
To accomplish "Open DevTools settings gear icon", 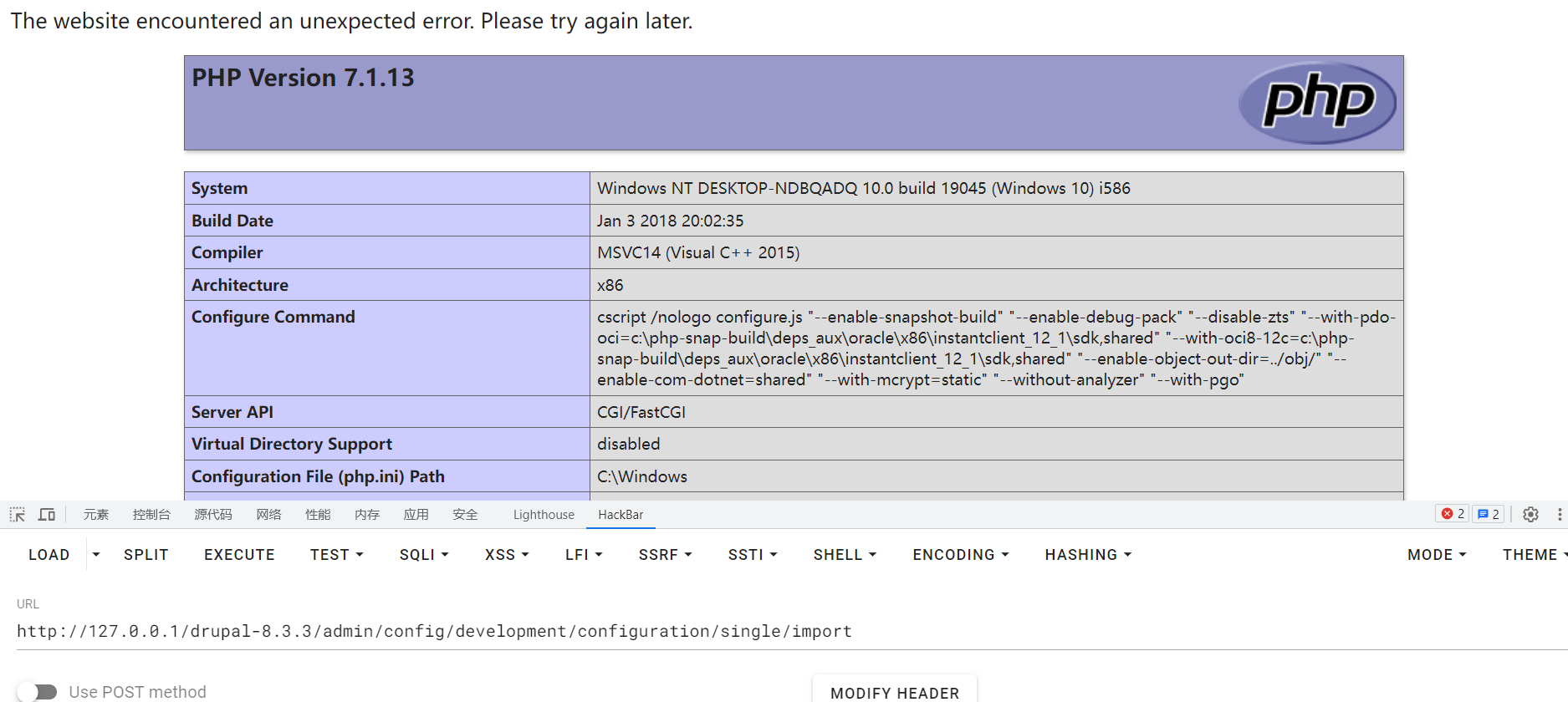I will [x=1530, y=515].
